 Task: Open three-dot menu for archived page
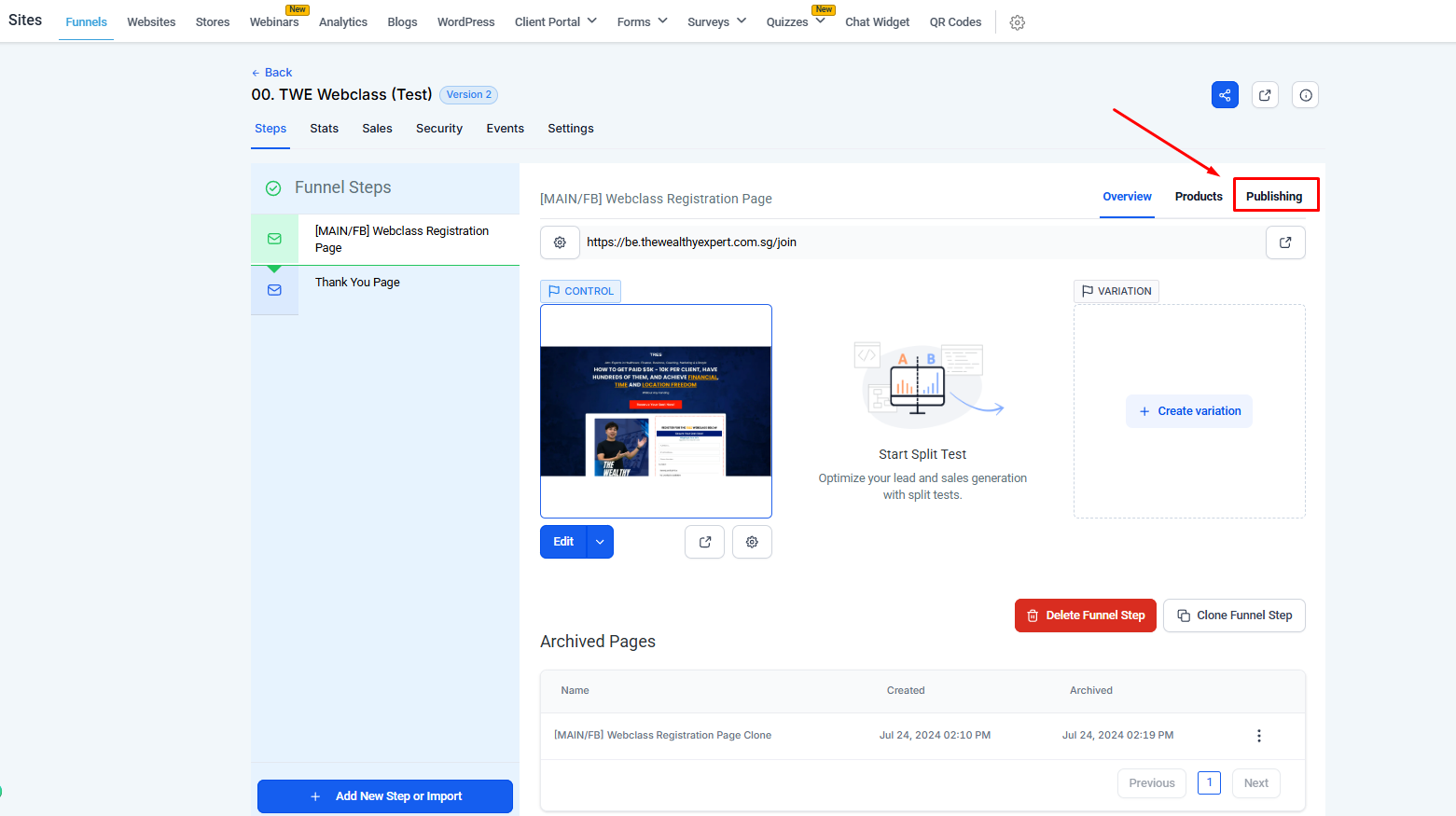1258,736
